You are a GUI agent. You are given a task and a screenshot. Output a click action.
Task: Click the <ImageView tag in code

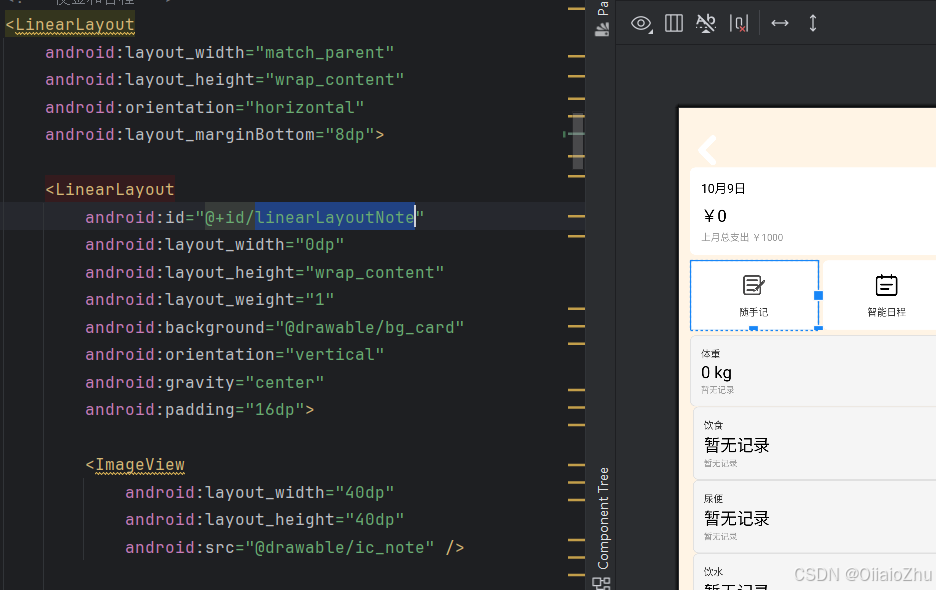(x=135, y=465)
